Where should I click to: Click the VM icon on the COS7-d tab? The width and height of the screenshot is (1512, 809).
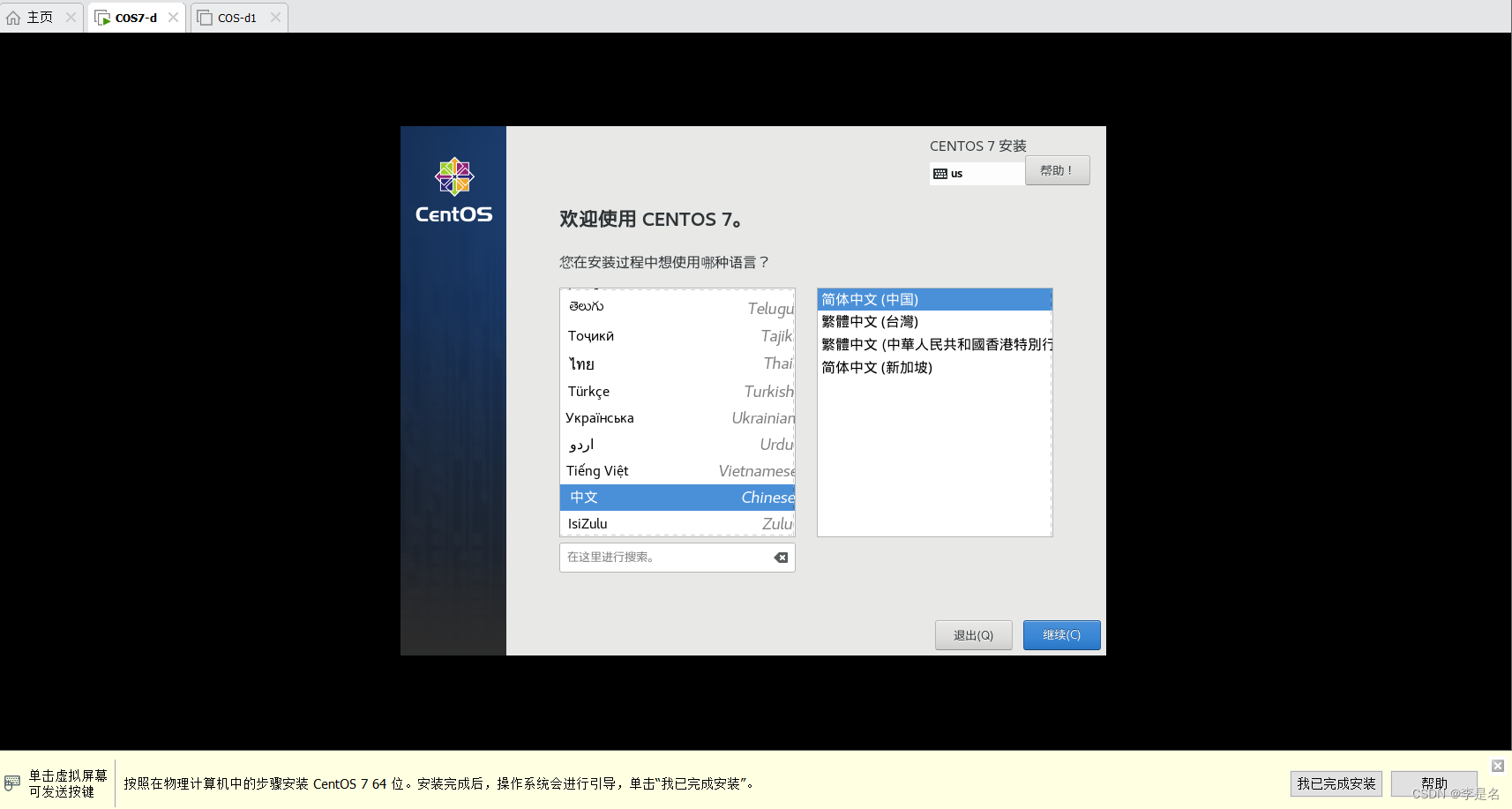102,18
